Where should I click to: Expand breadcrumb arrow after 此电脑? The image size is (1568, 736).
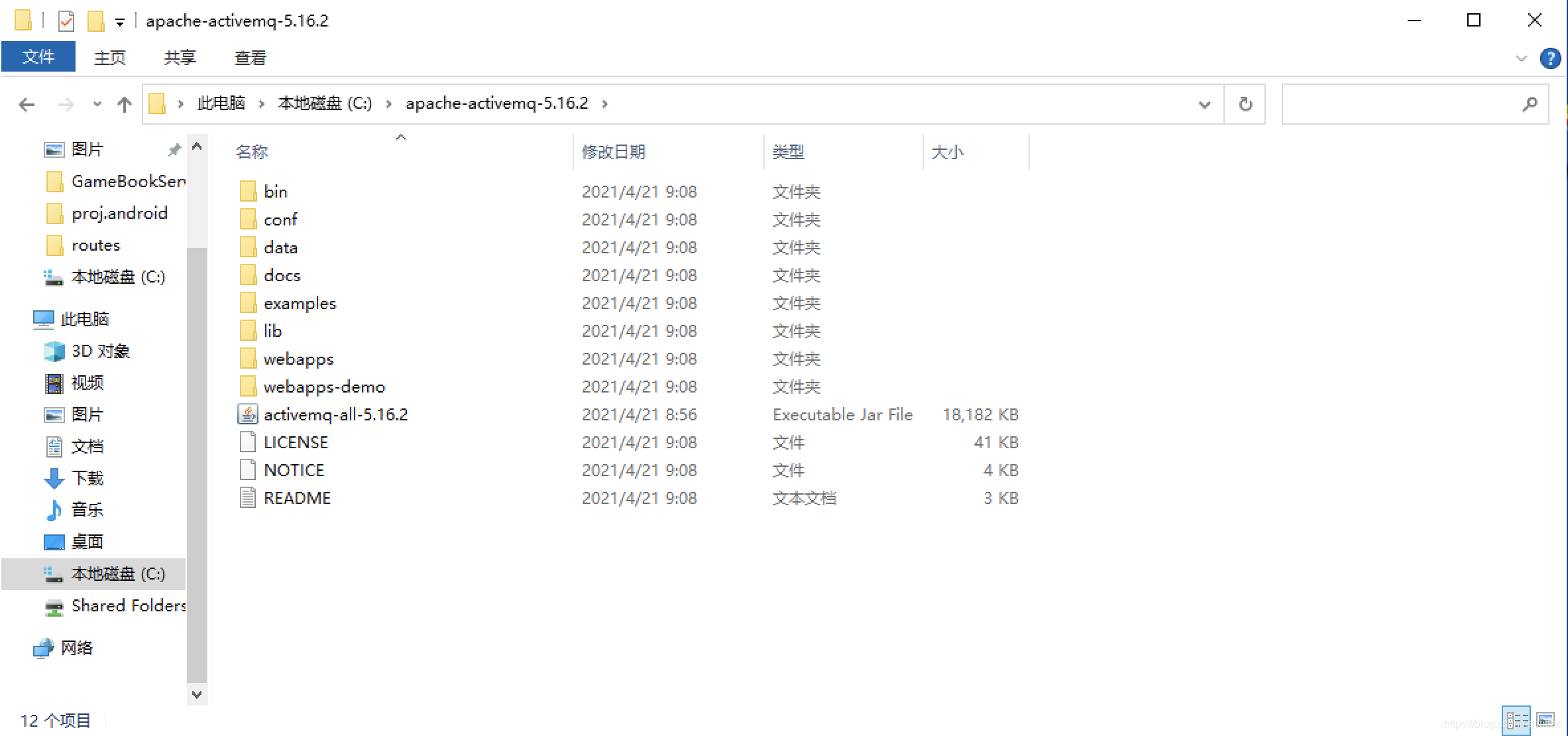(x=262, y=104)
